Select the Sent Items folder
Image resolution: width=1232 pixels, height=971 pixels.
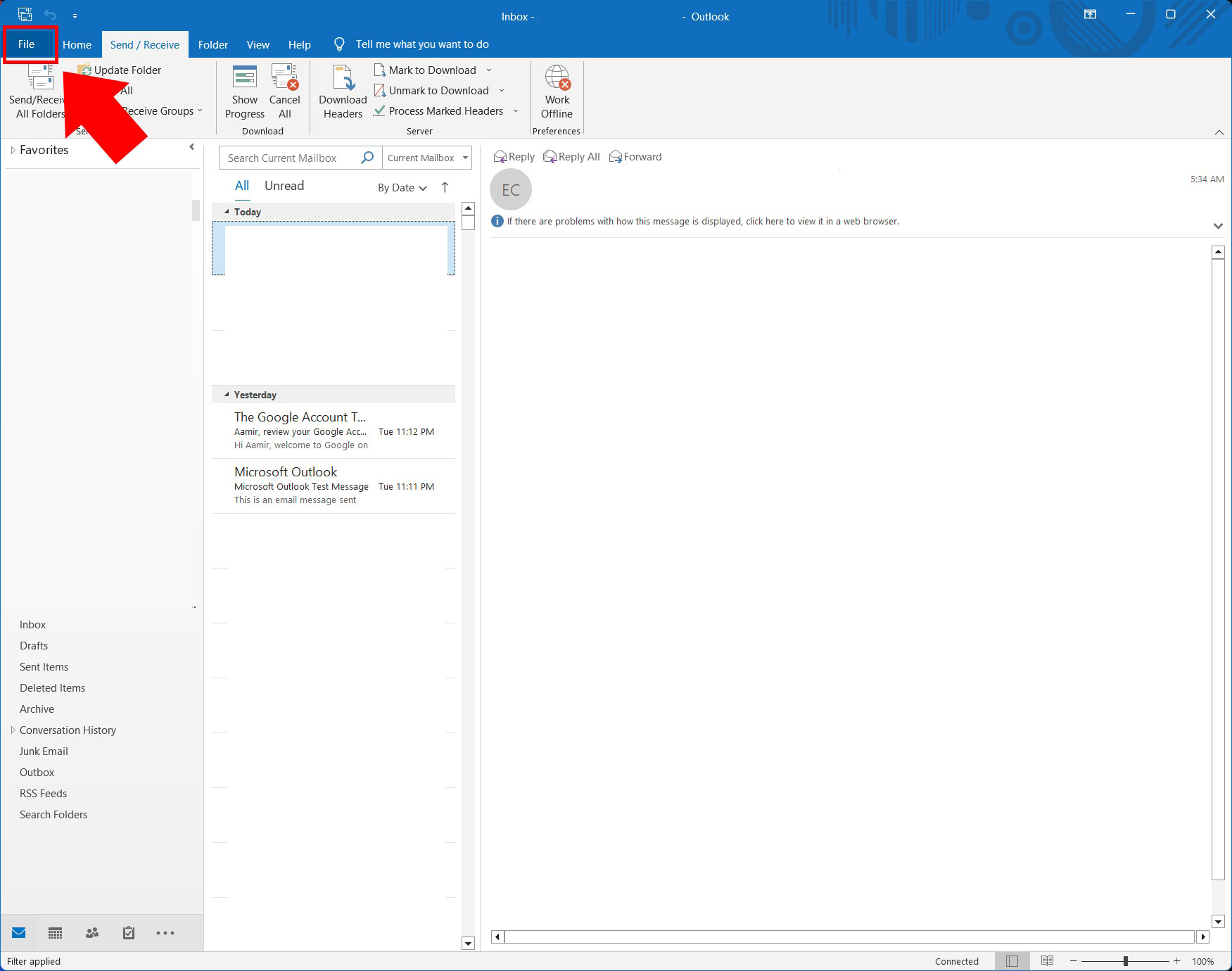[x=44, y=667]
